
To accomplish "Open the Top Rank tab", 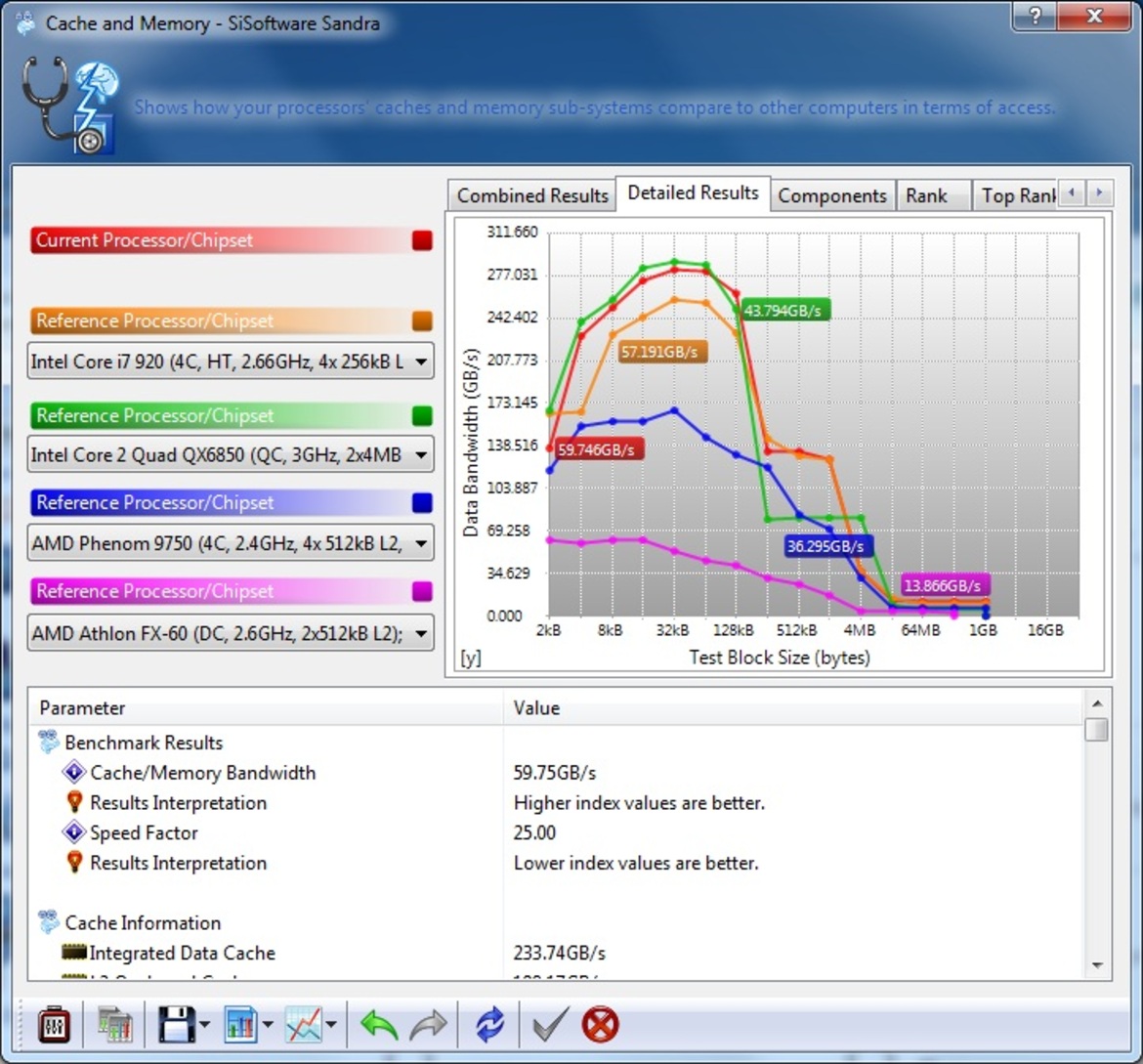I will tap(1016, 195).
